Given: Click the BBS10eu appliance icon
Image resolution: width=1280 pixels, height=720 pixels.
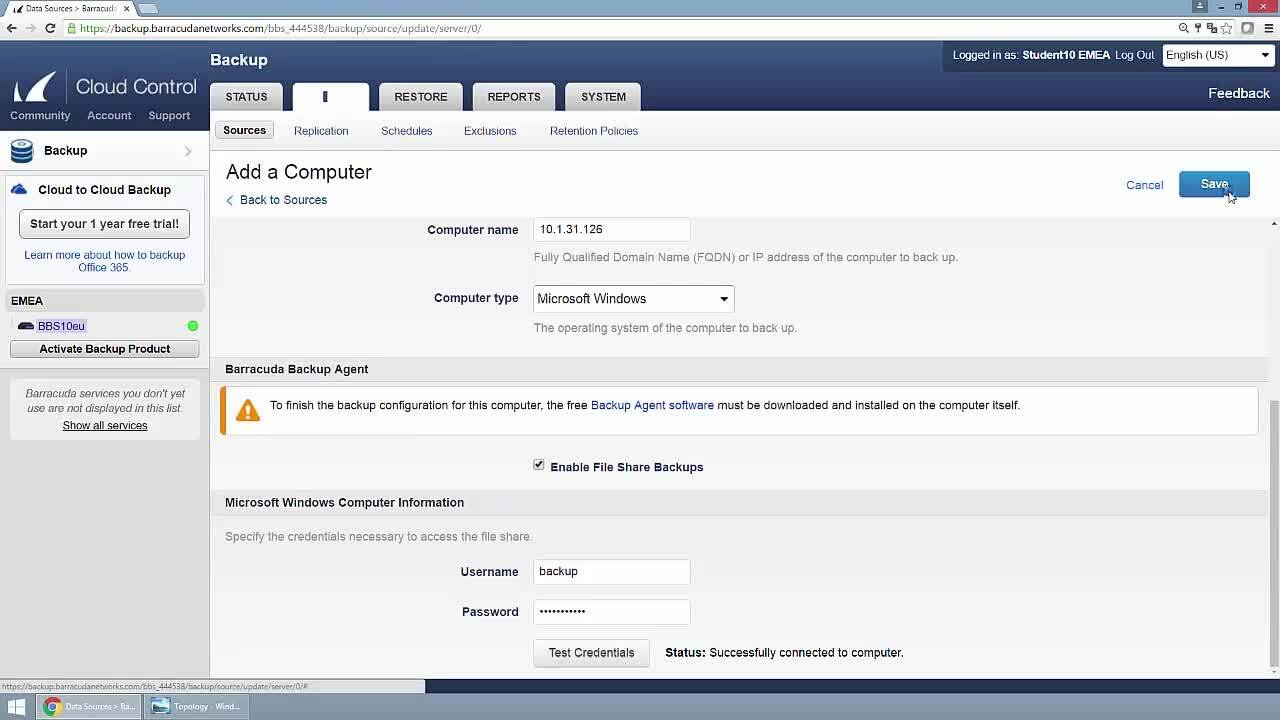Looking at the screenshot, I should [26, 326].
